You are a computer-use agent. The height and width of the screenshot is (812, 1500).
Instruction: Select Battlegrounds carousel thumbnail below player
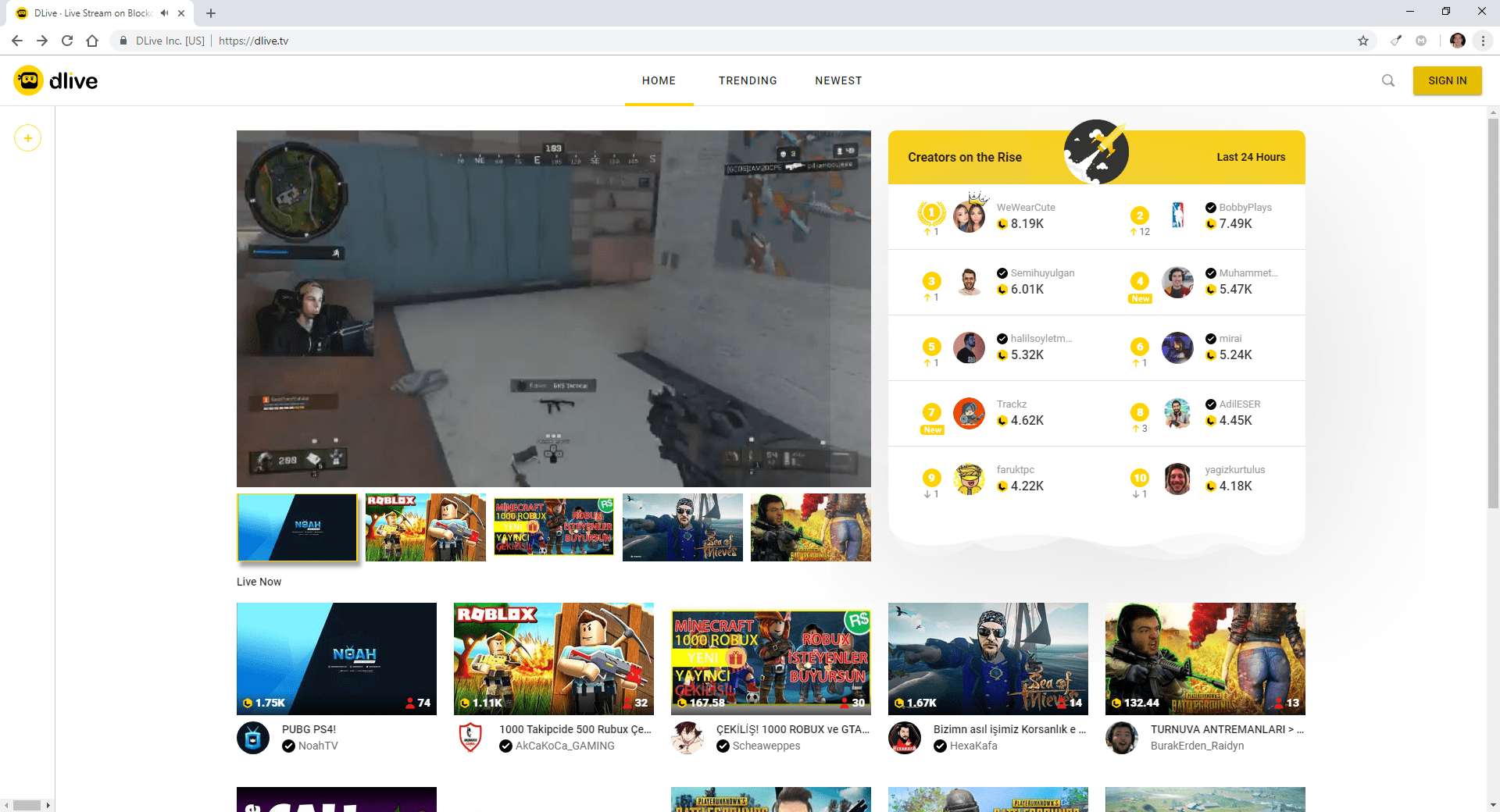(811, 527)
